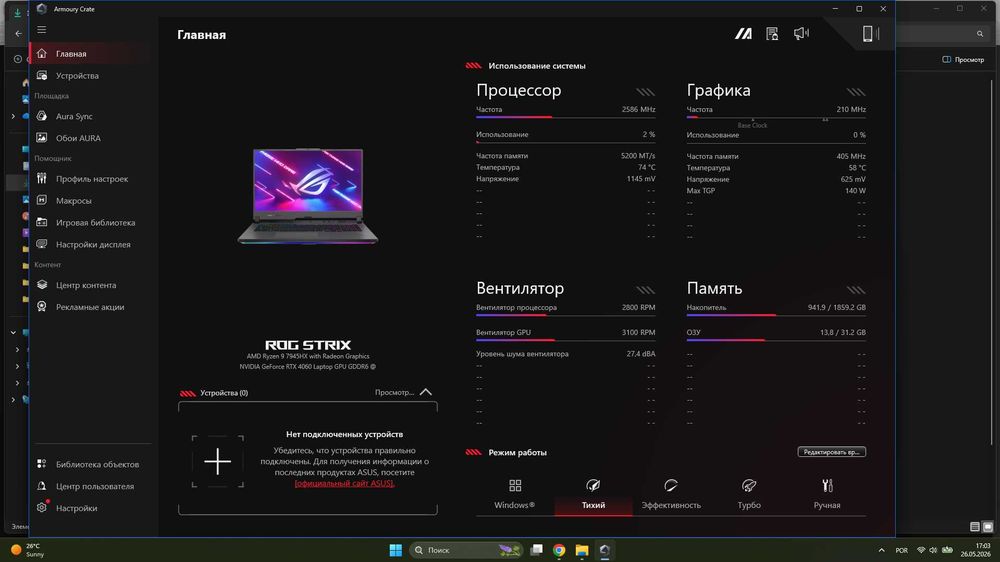Click the megaphone announcements icon
The image size is (1000, 562).
801,33
